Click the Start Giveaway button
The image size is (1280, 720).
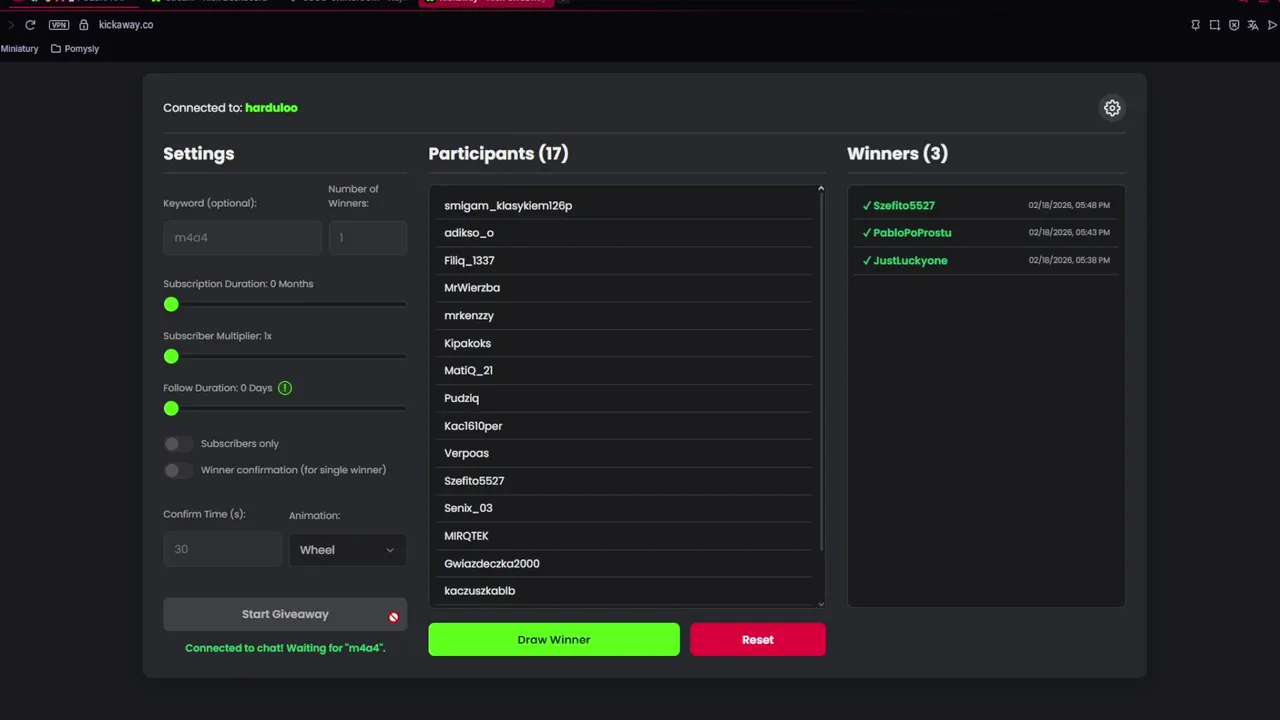(285, 615)
